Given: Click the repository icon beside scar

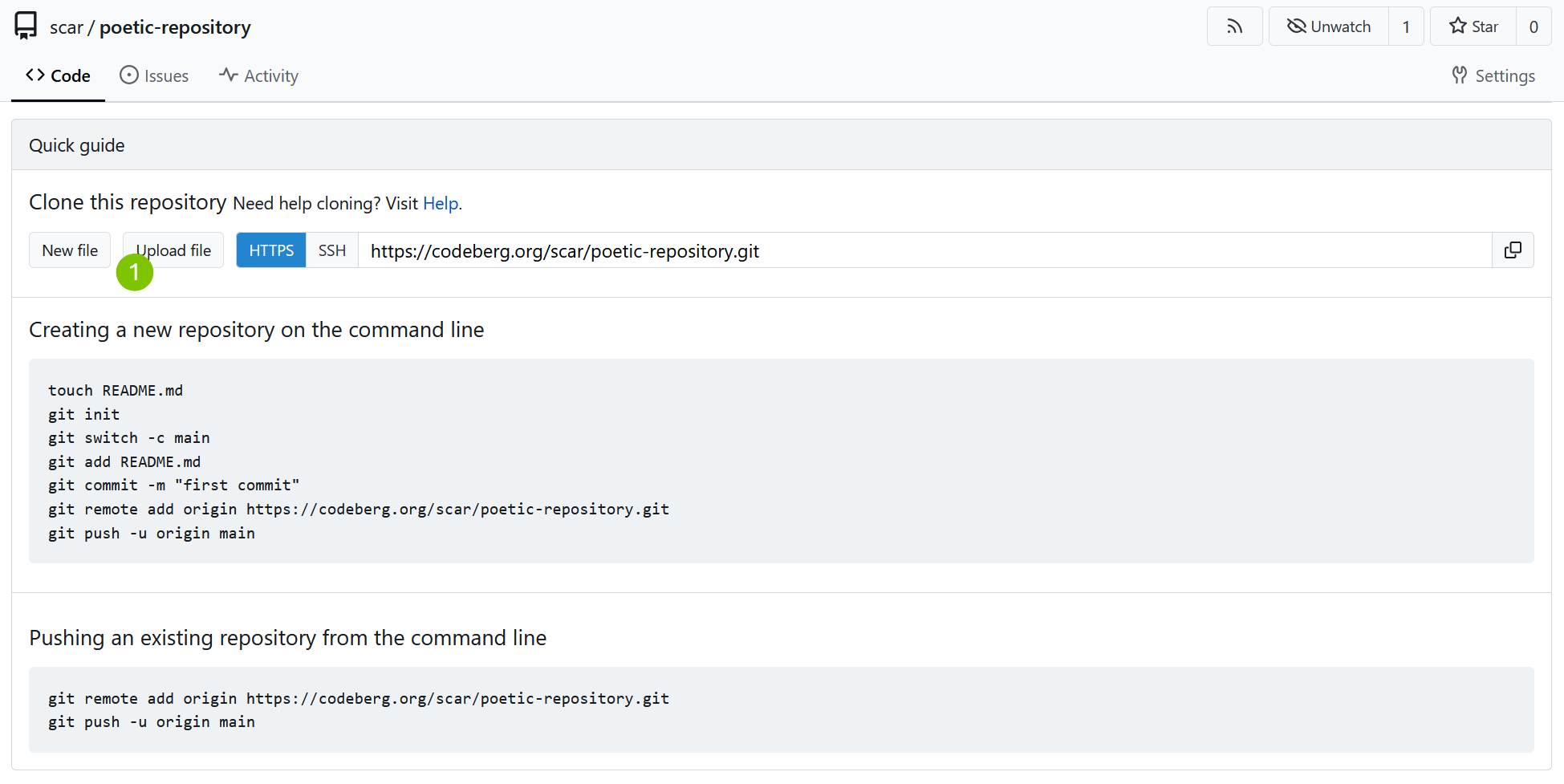Looking at the screenshot, I should tap(26, 26).
